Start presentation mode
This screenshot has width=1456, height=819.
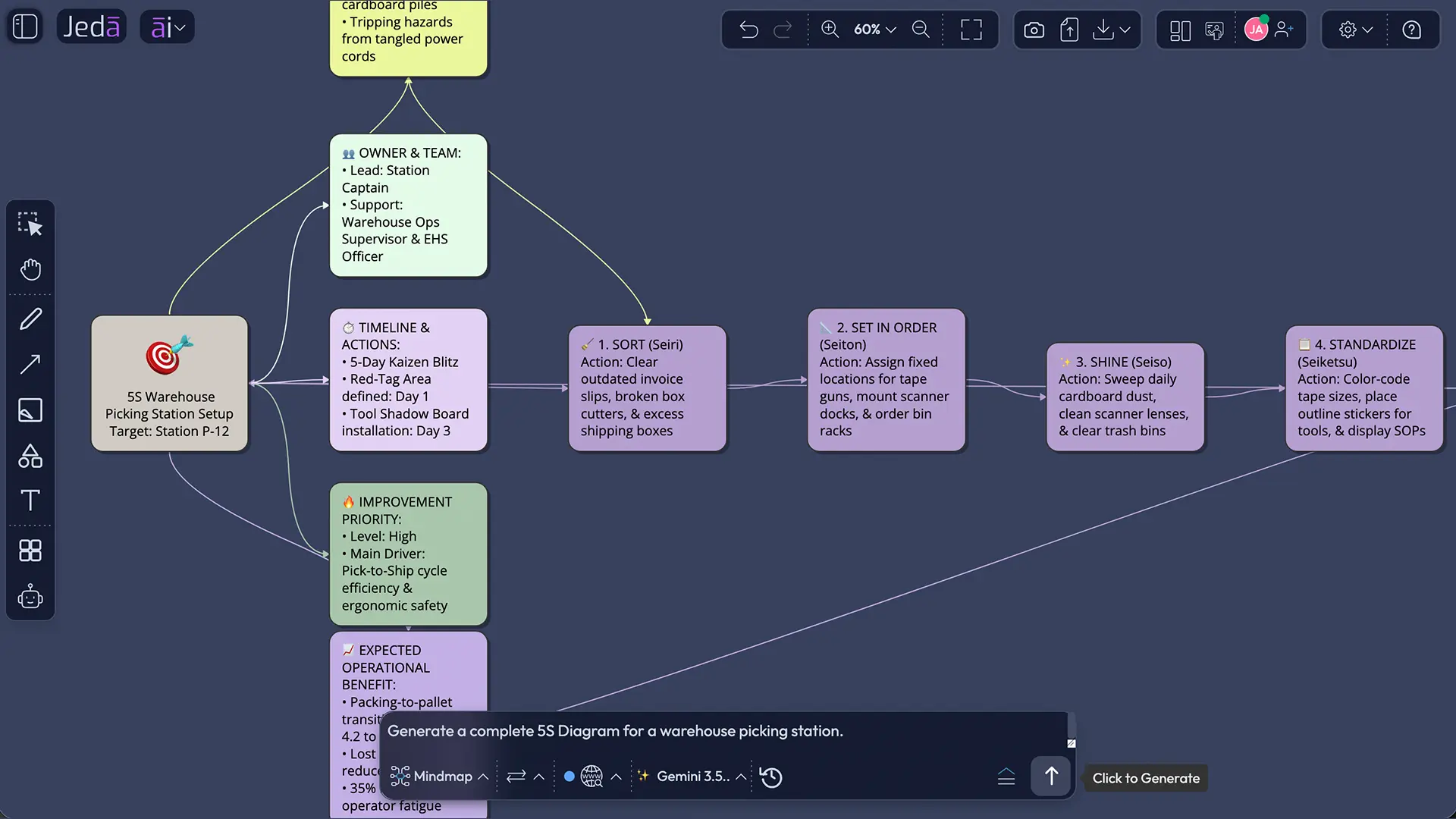[x=1215, y=30]
